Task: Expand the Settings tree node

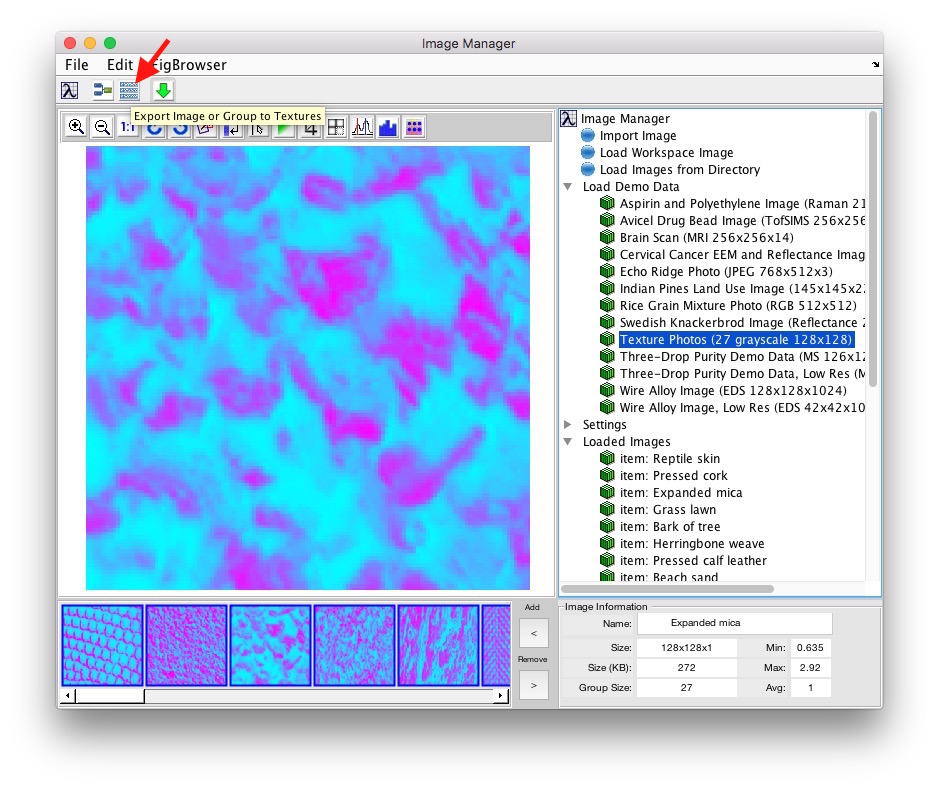Action: [569, 425]
